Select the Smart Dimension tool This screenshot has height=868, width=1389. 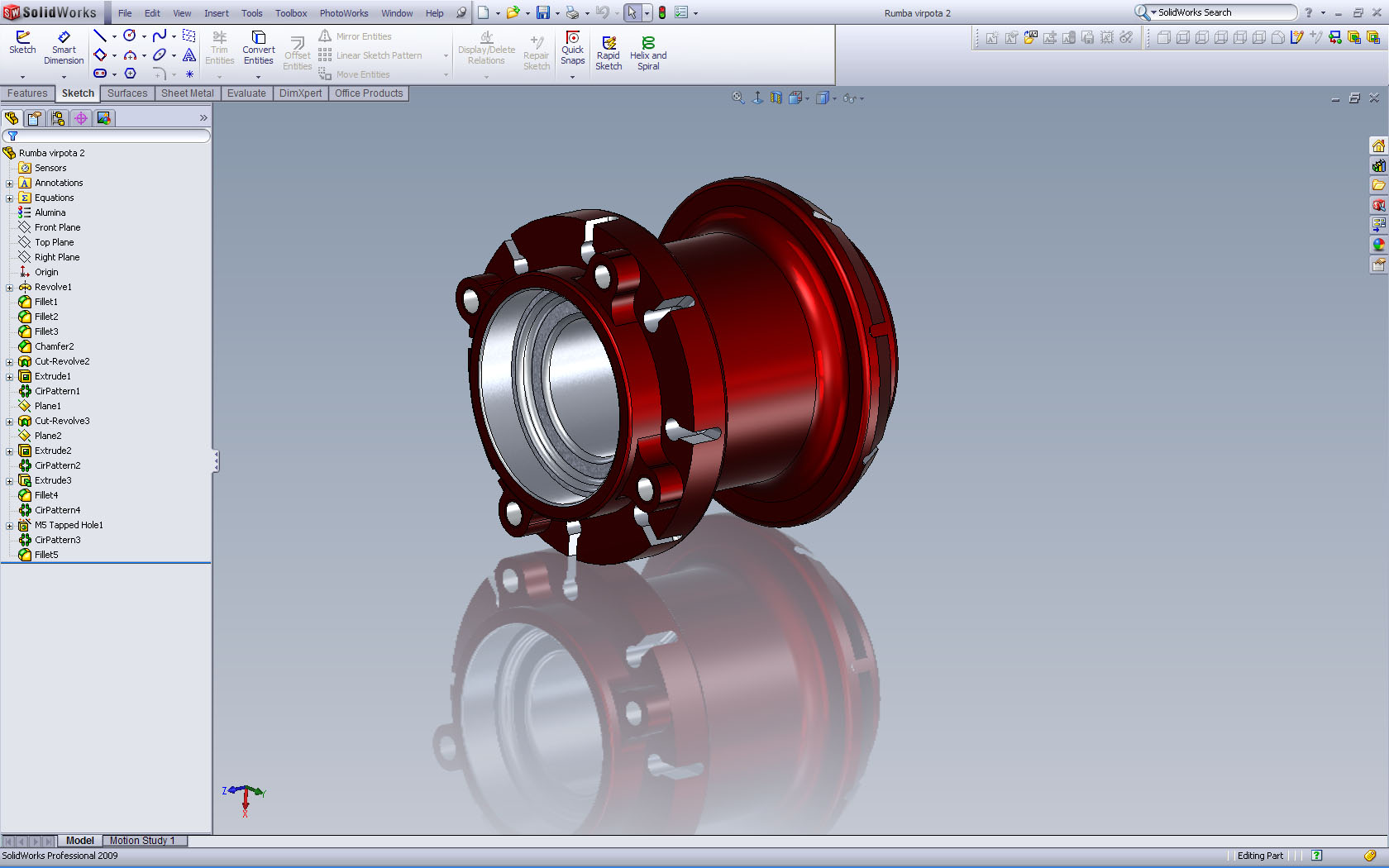click(64, 48)
